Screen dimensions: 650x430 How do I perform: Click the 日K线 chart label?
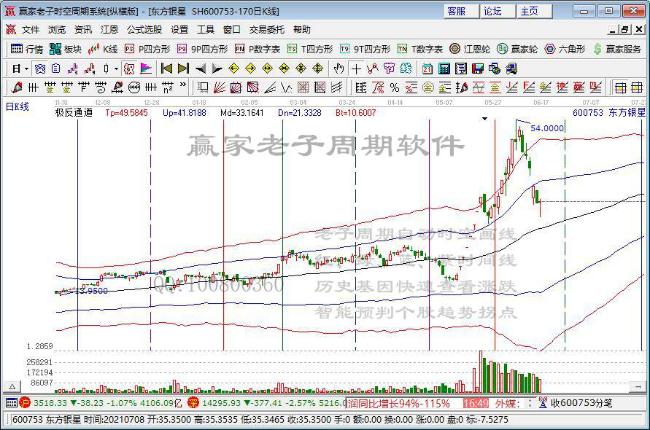click(x=17, y=107)
